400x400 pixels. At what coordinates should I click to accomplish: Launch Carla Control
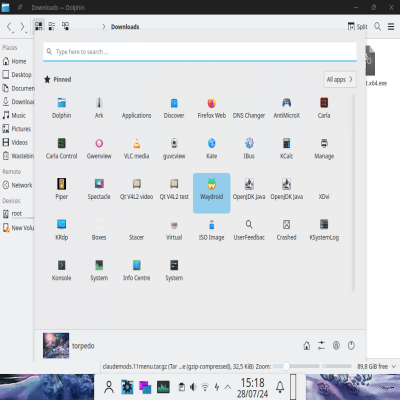[62, 149]
